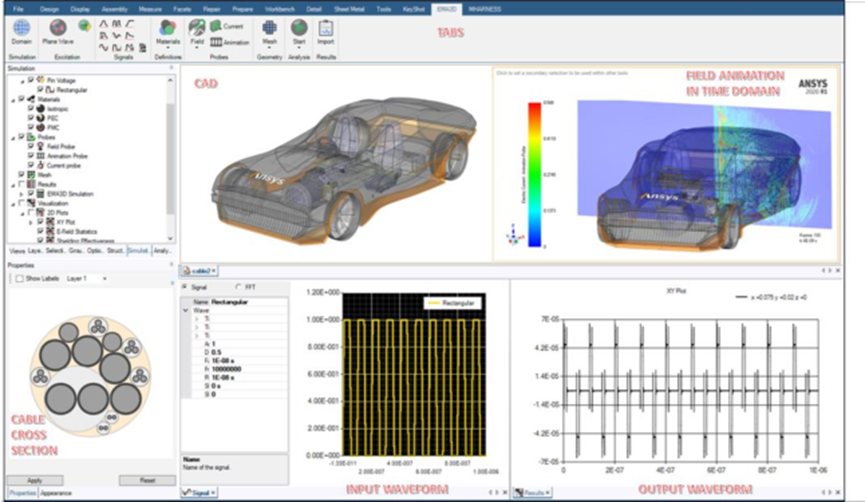The width and height of the screenshot is (865, 502).
Task: Click the tree scrollbar down arrow
Action: click(170, 238)
